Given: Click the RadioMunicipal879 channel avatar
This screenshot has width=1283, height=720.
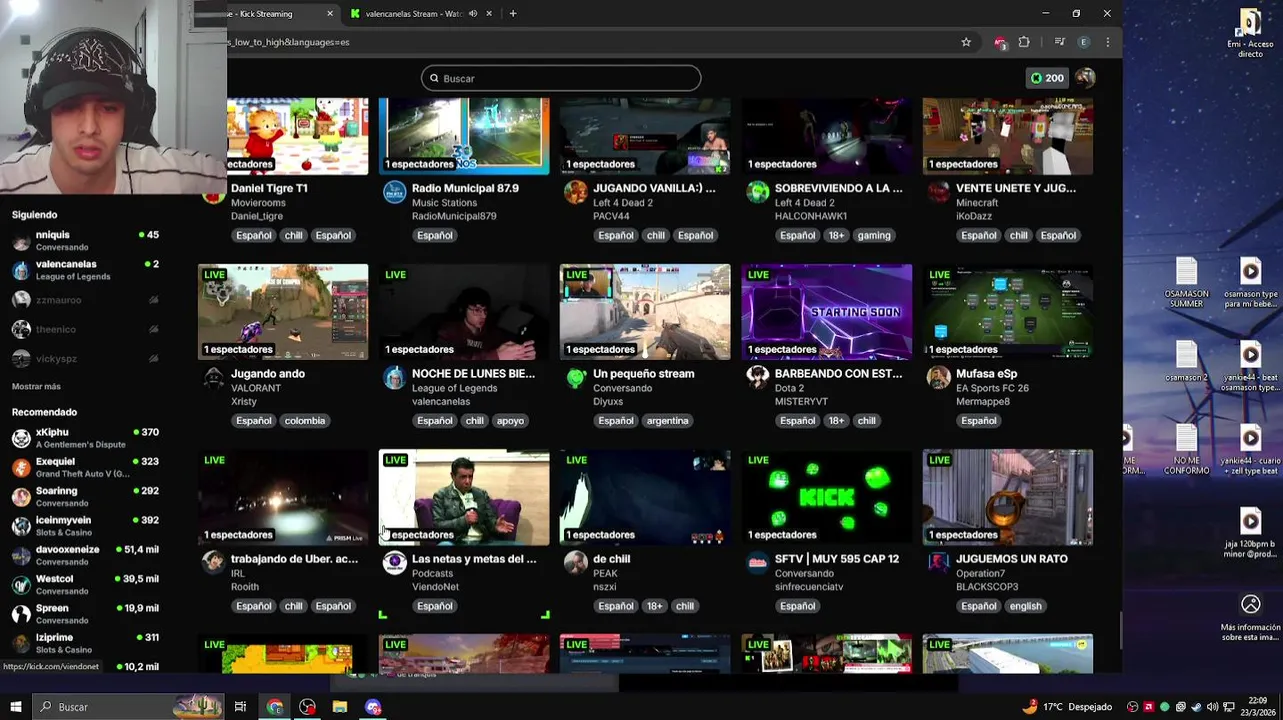Looking at the screenshot, I should (394, 192).
